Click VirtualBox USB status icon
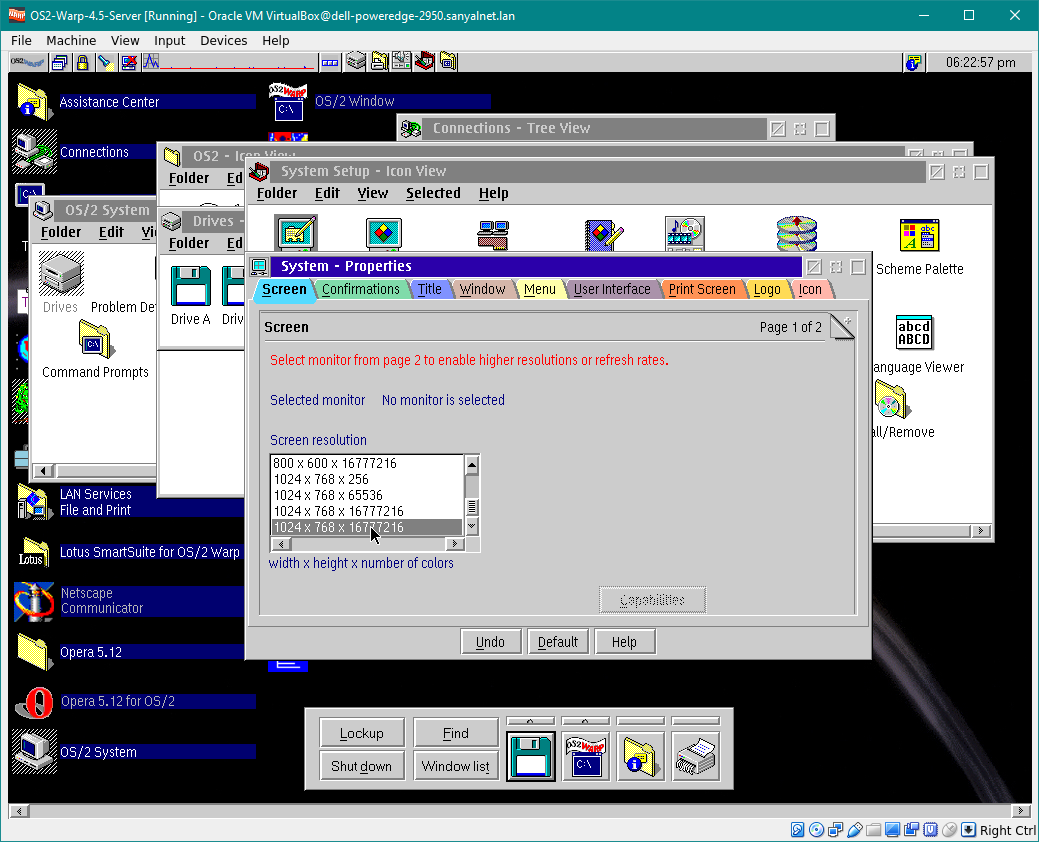The width and height of the screenshot is (1039, 842). [x=855, y=829]
